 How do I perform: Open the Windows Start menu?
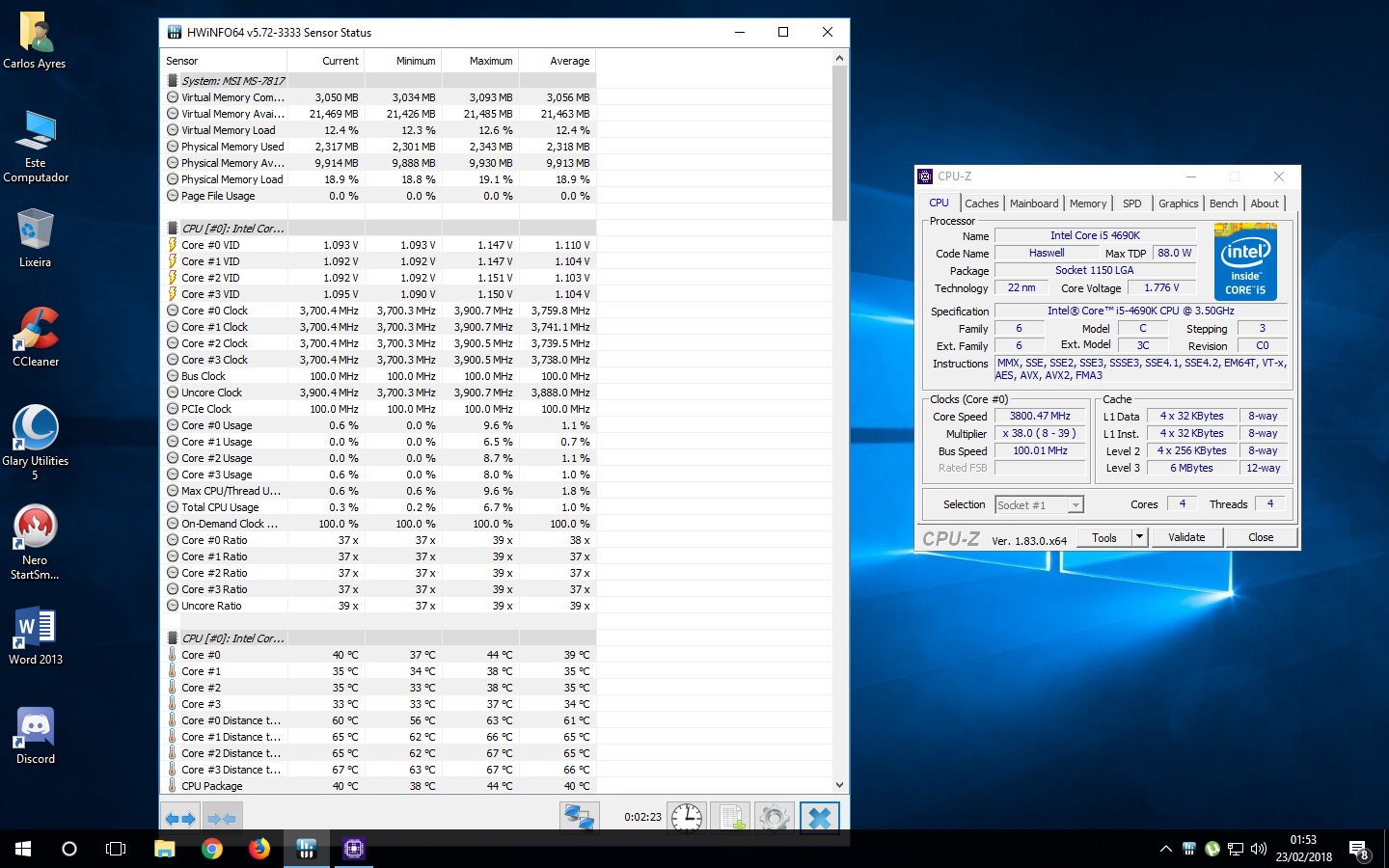pyautogui.click(x=23, y=849)
